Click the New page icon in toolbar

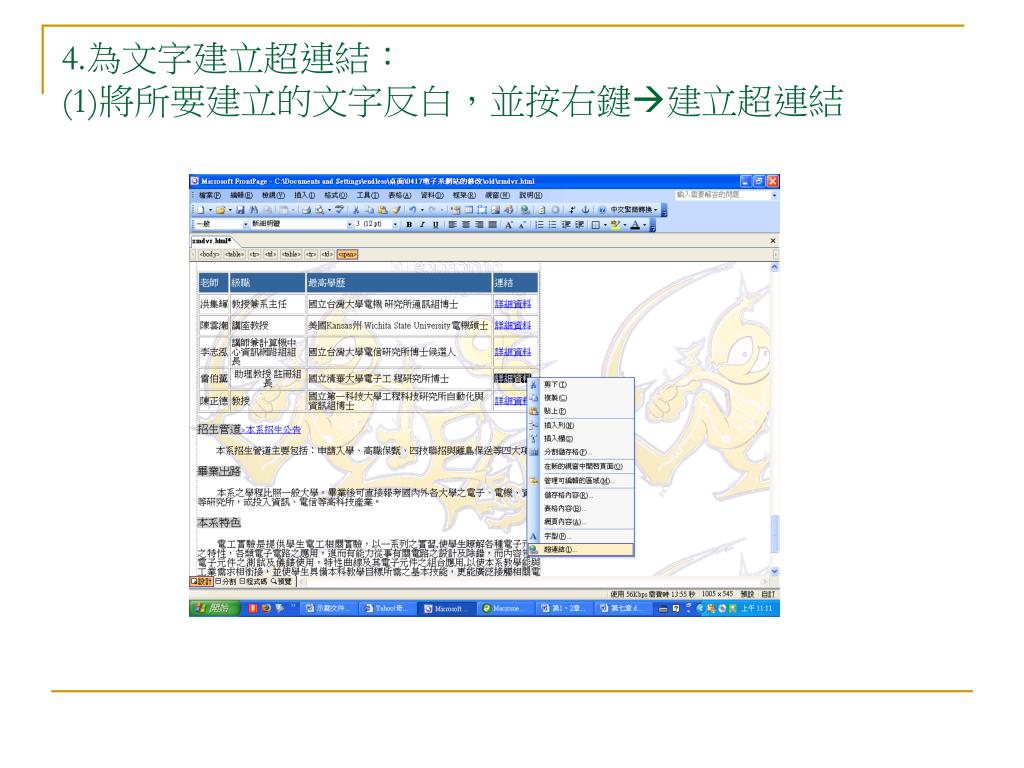[200, 210]
